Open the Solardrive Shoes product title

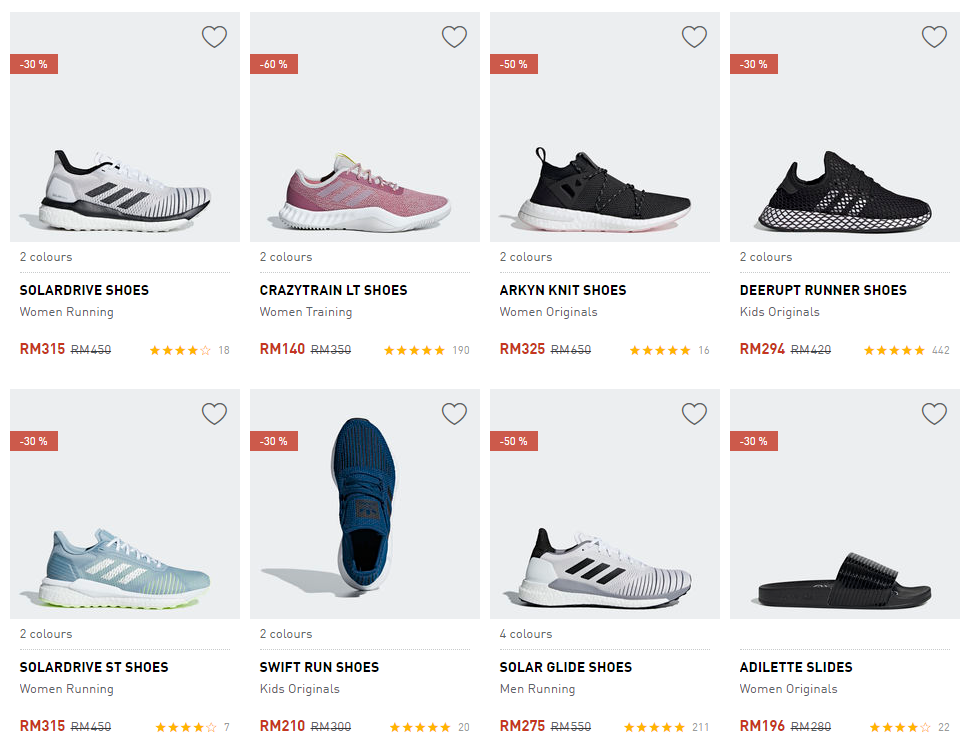pos(84,290)
